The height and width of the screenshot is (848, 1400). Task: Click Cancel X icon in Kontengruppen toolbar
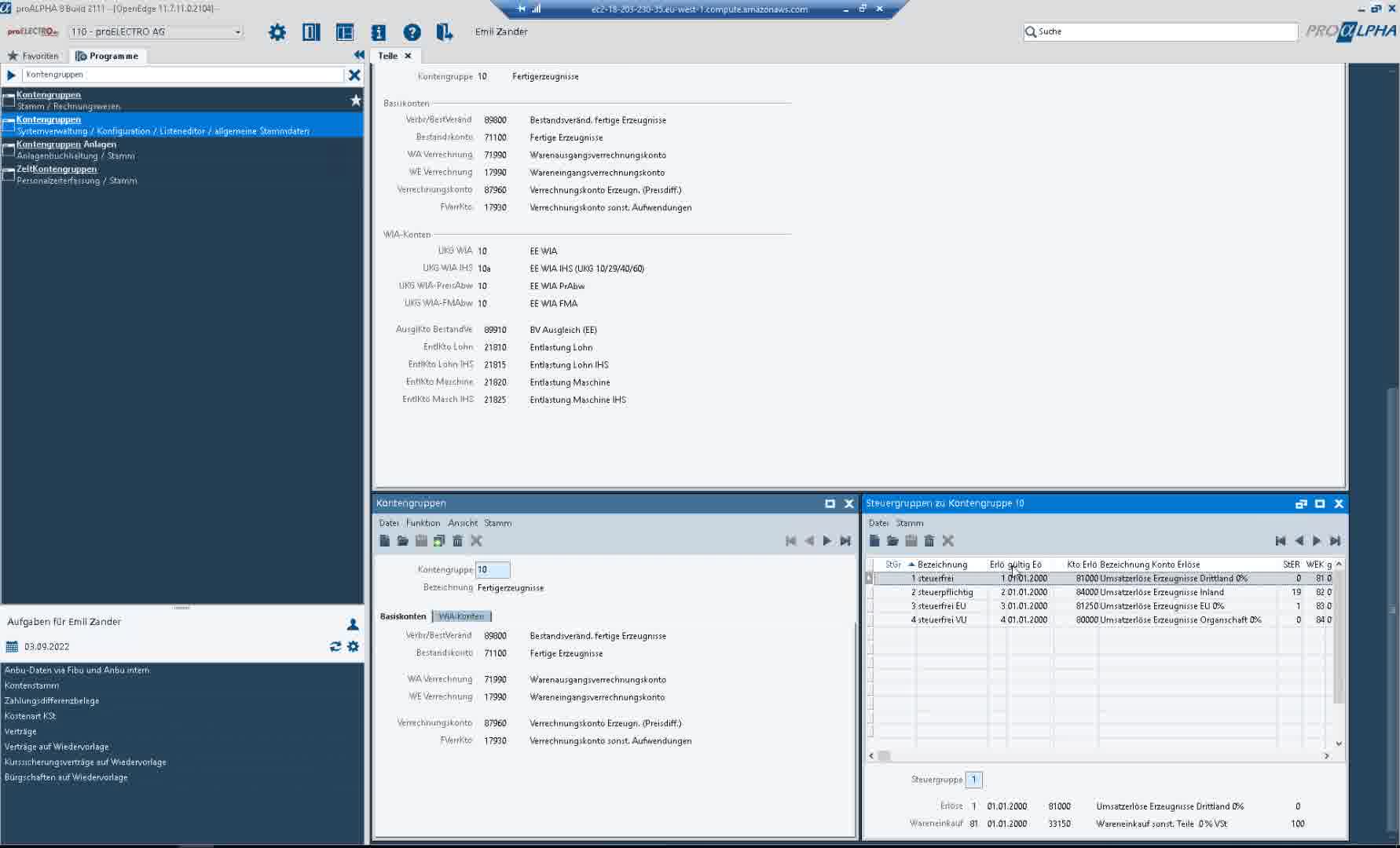[476, 541]
